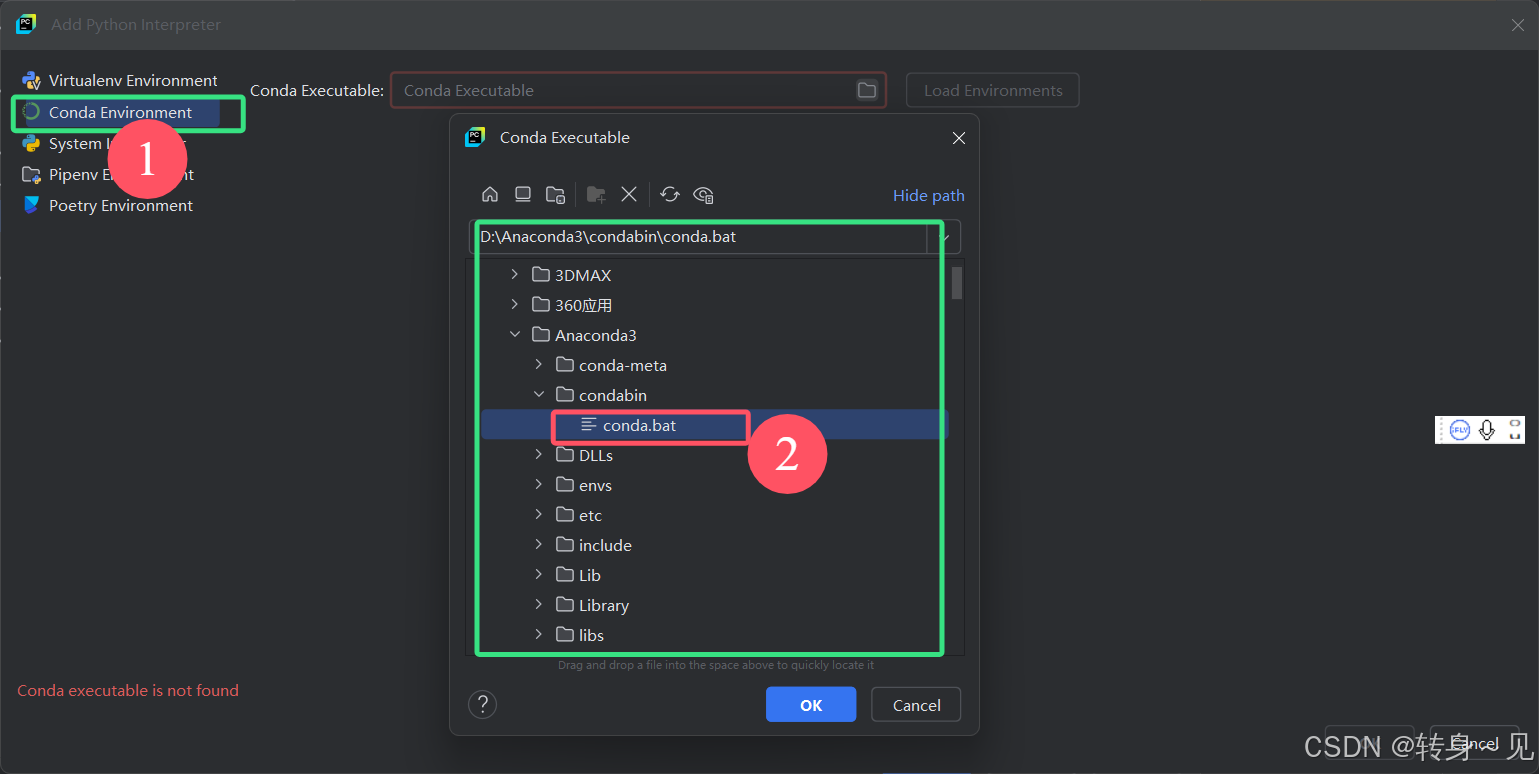The image size is (1539, 774).
Task: Click file icon beside conda.bat
Action: click(x=589, y=425)
